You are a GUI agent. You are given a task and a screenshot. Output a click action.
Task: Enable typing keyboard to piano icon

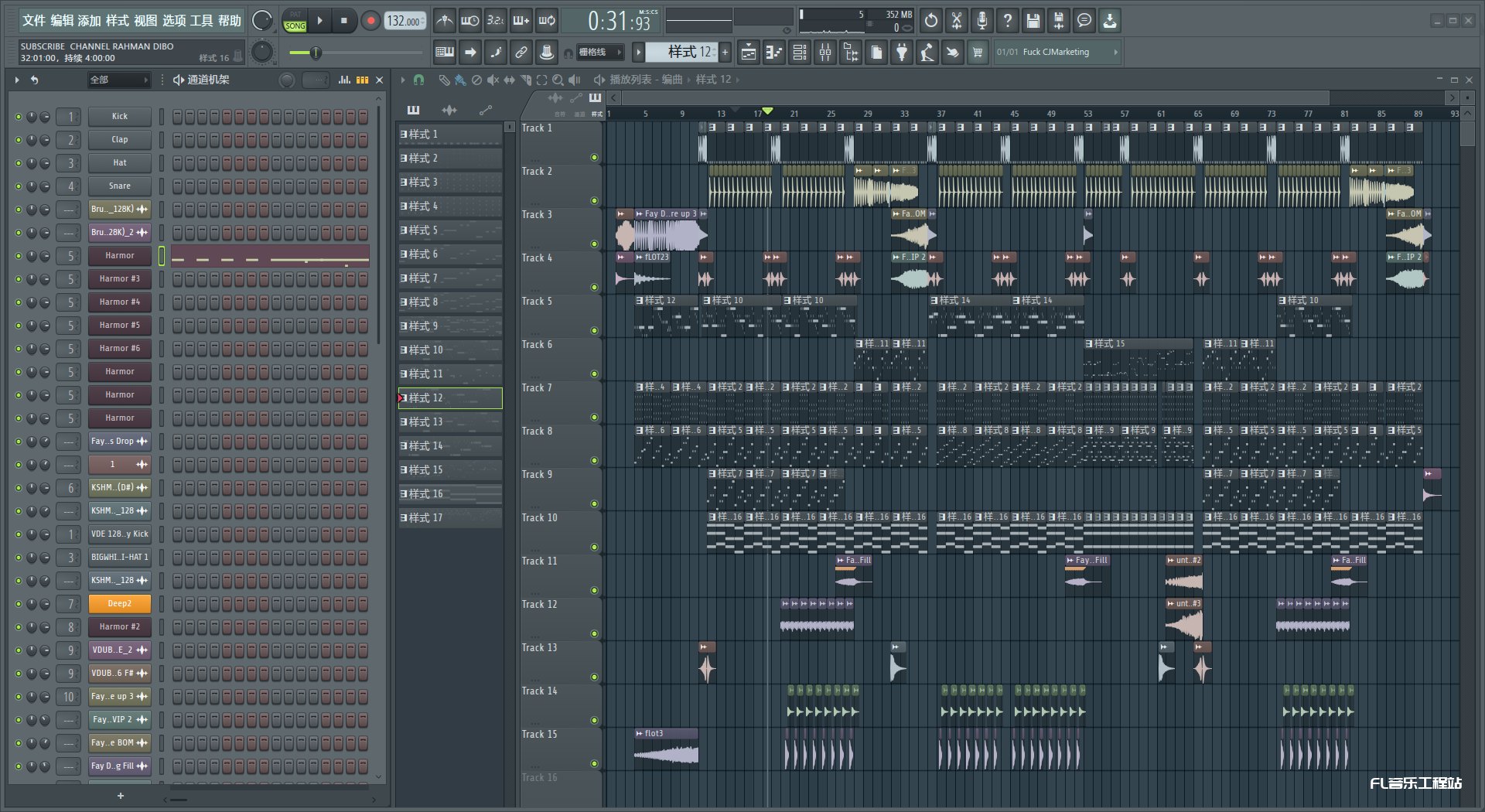click(x=445, y=53)
